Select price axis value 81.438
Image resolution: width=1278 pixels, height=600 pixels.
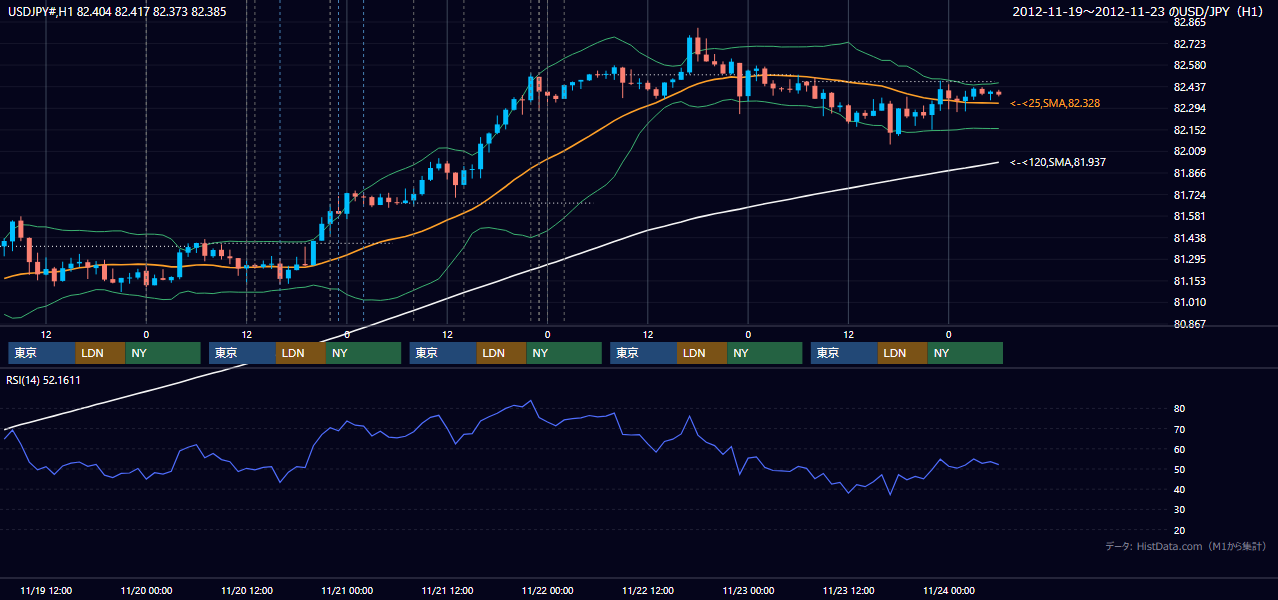1190,238
